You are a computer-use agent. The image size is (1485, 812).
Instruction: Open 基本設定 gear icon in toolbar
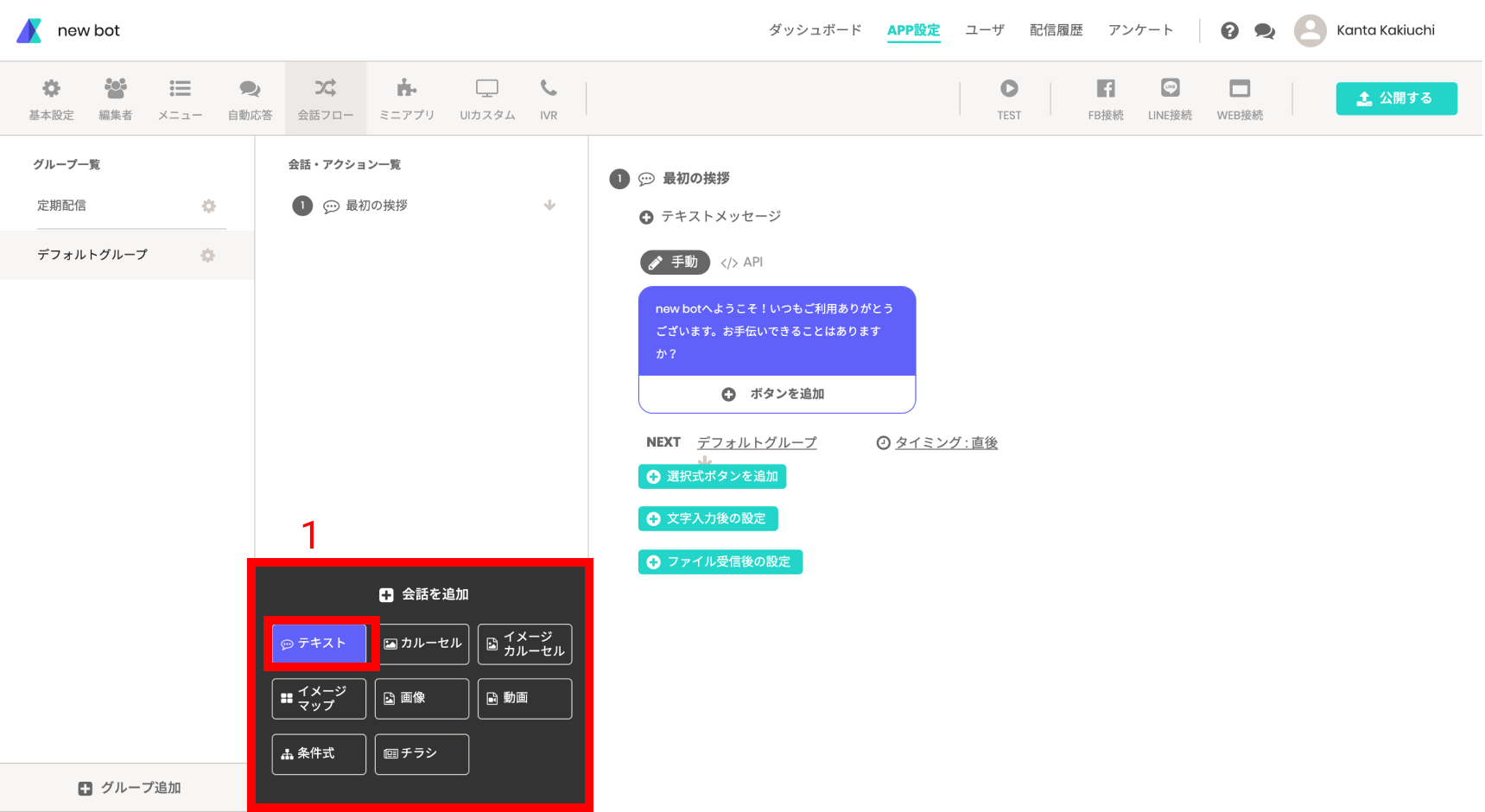tap(52, 89)
